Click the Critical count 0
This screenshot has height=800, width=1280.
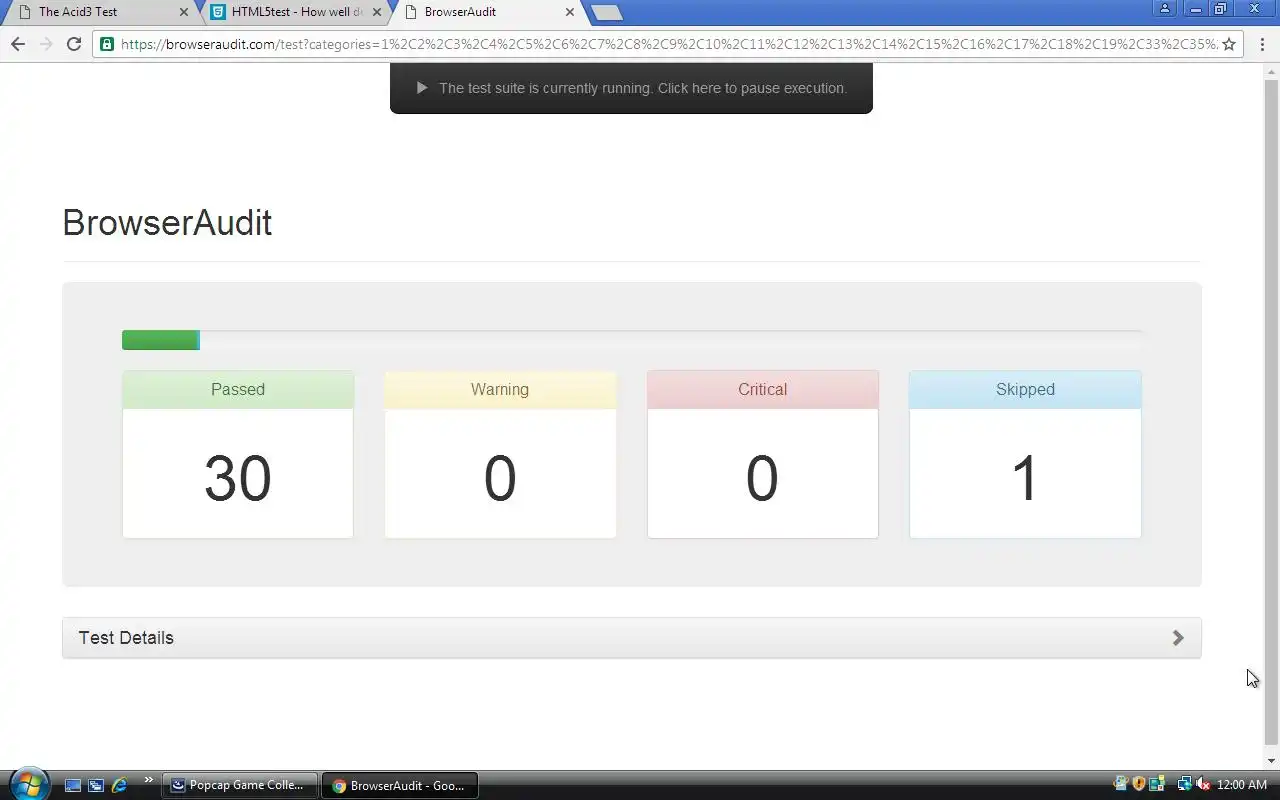coord(762,478)
